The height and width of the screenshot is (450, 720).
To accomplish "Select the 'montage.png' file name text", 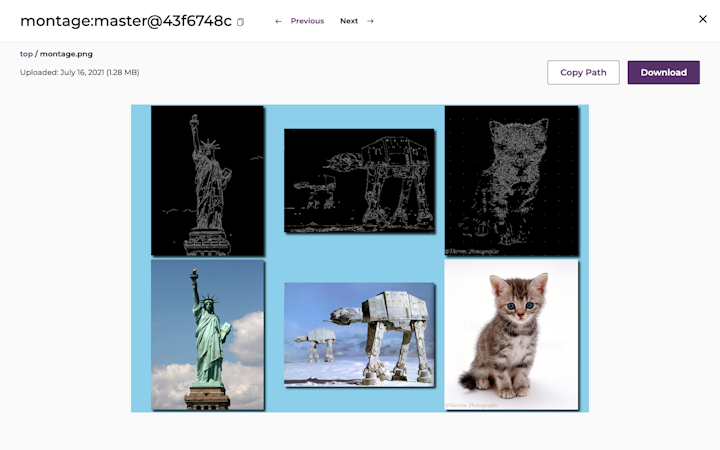I will pyautogui.click(x=66, y=54).
